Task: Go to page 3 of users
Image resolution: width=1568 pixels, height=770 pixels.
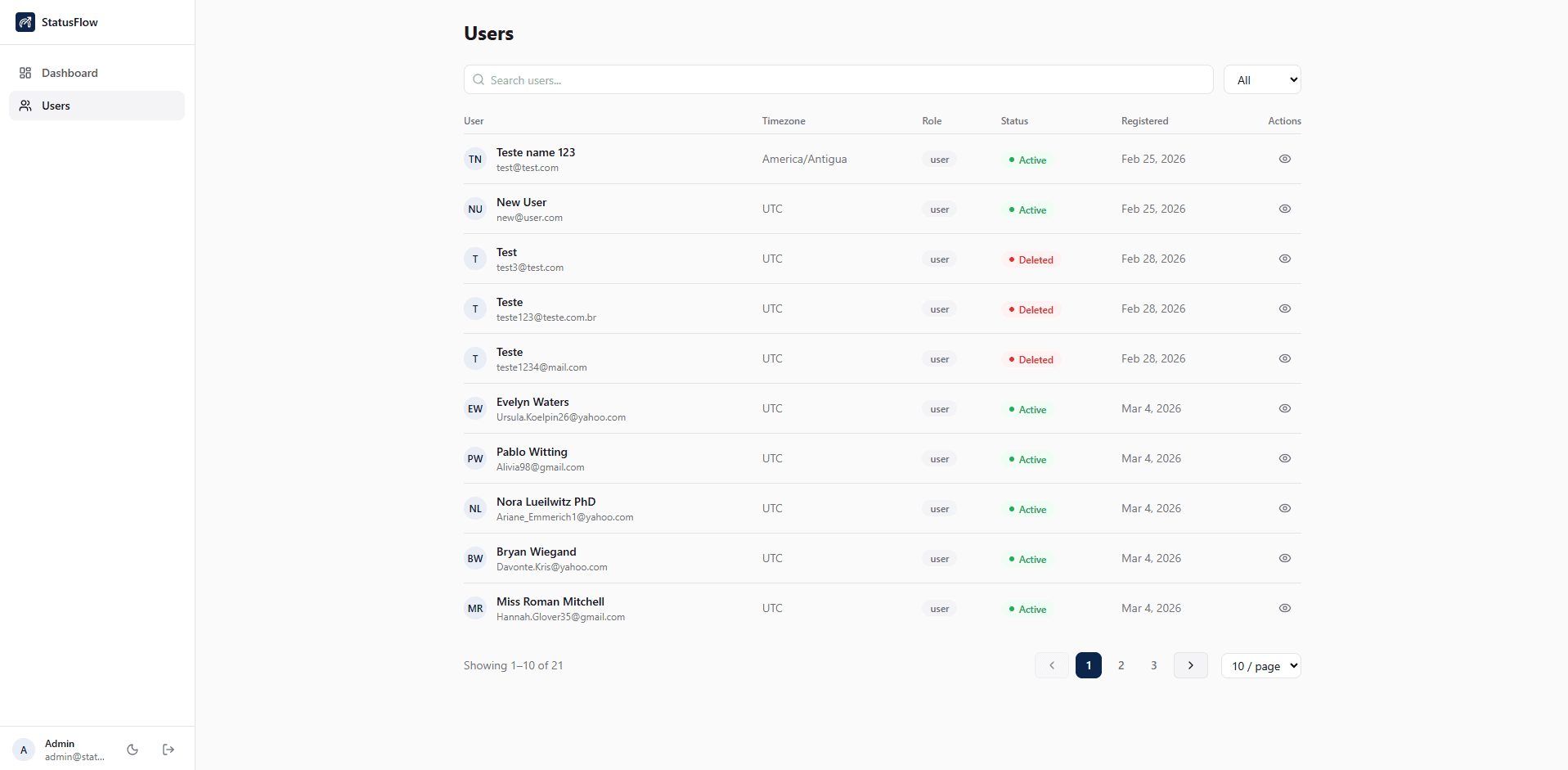Action: (1153, 665)
